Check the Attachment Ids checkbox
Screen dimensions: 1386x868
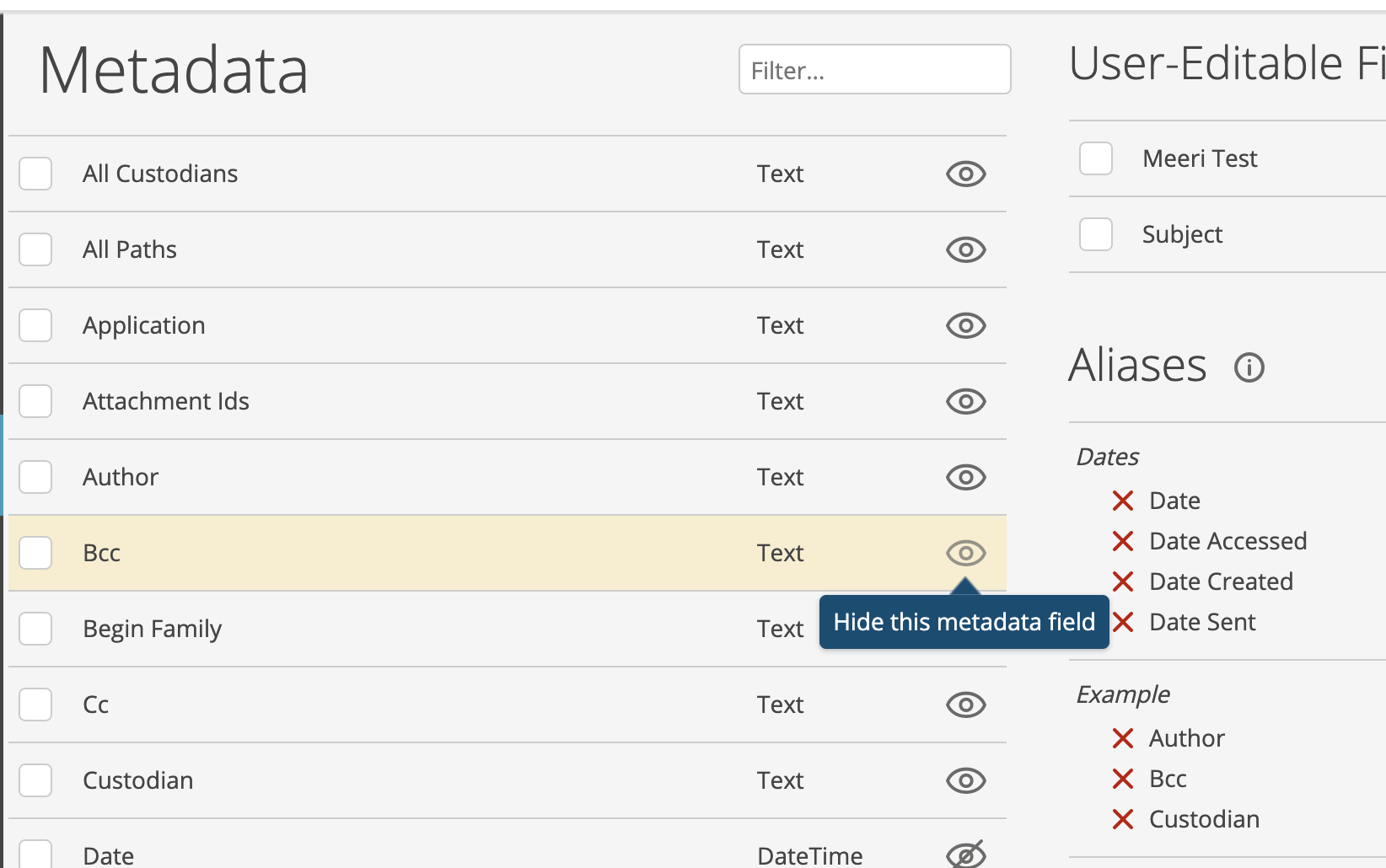(35, 401)
